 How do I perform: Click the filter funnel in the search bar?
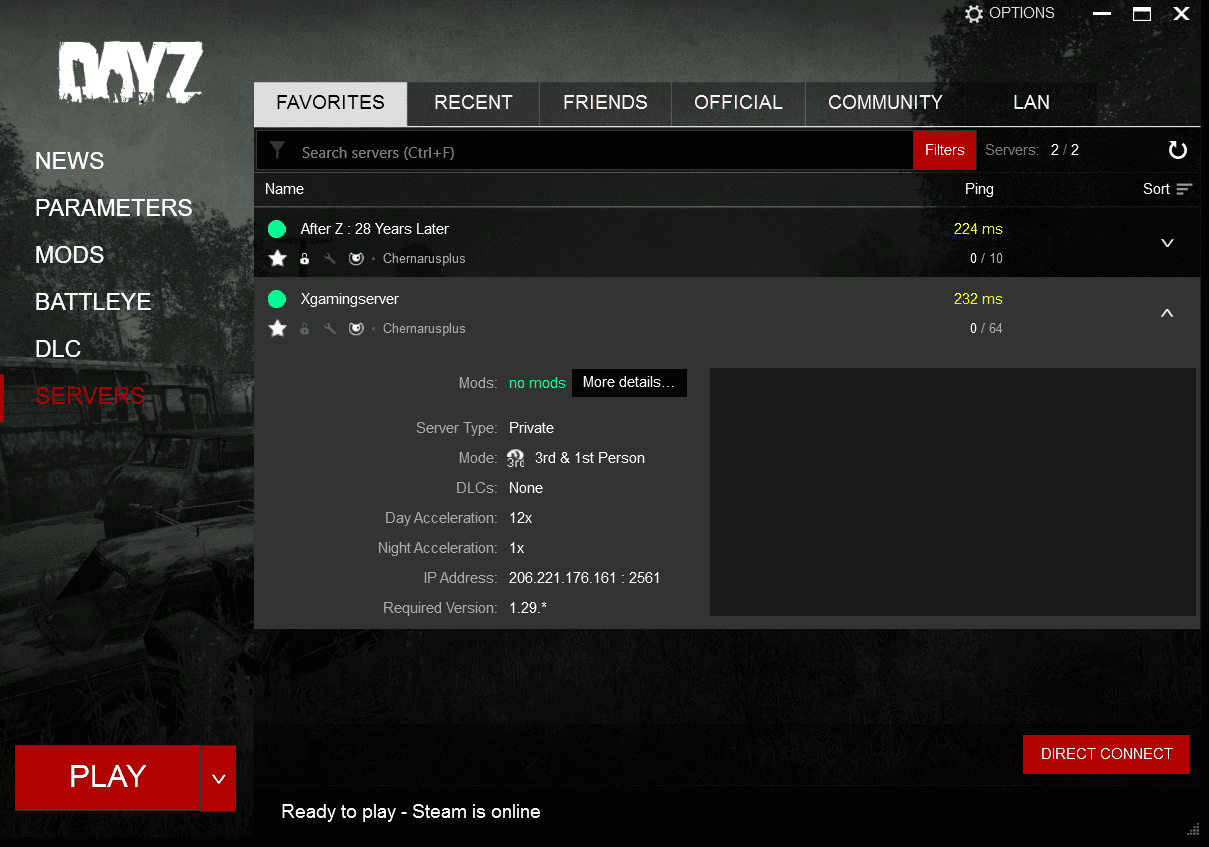(x=276, y=150)
